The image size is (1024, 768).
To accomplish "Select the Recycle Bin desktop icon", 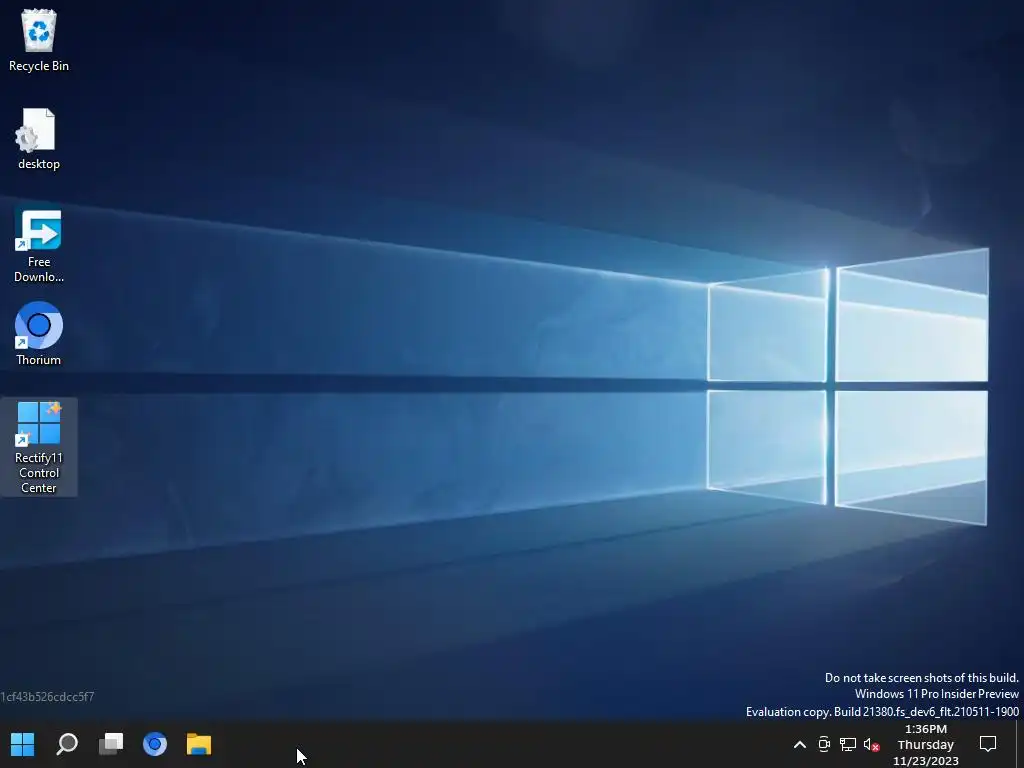I will pyautogui.click(x=39, y=40).
